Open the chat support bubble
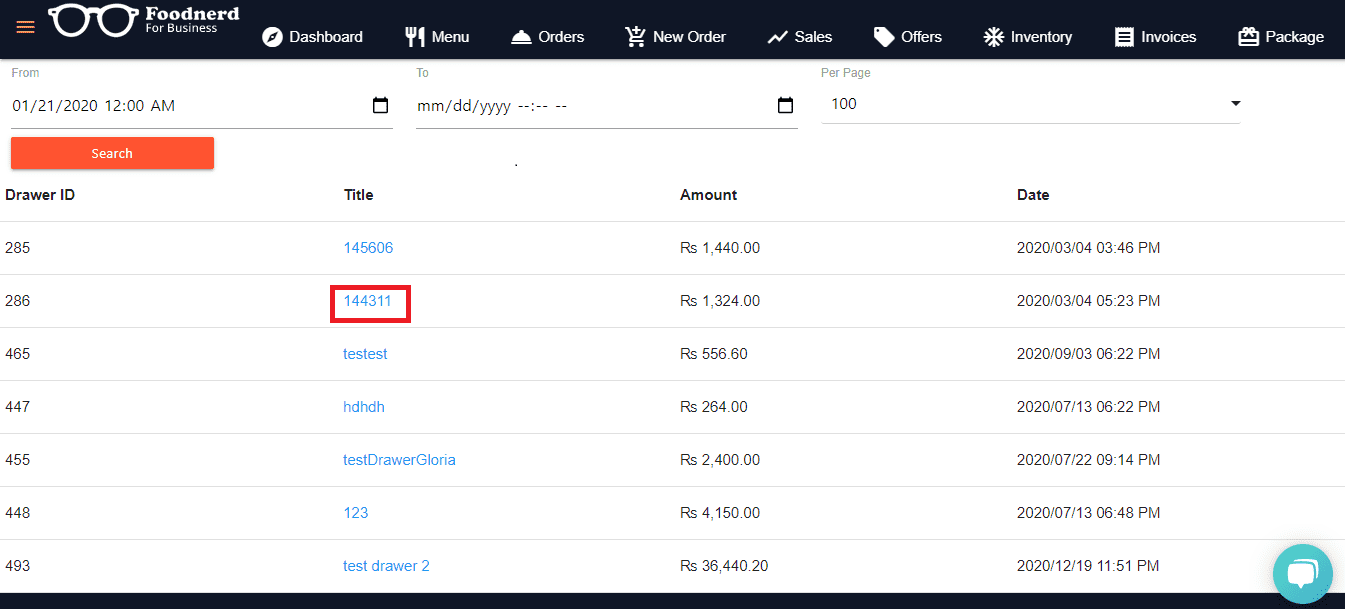 (1302, 573)
